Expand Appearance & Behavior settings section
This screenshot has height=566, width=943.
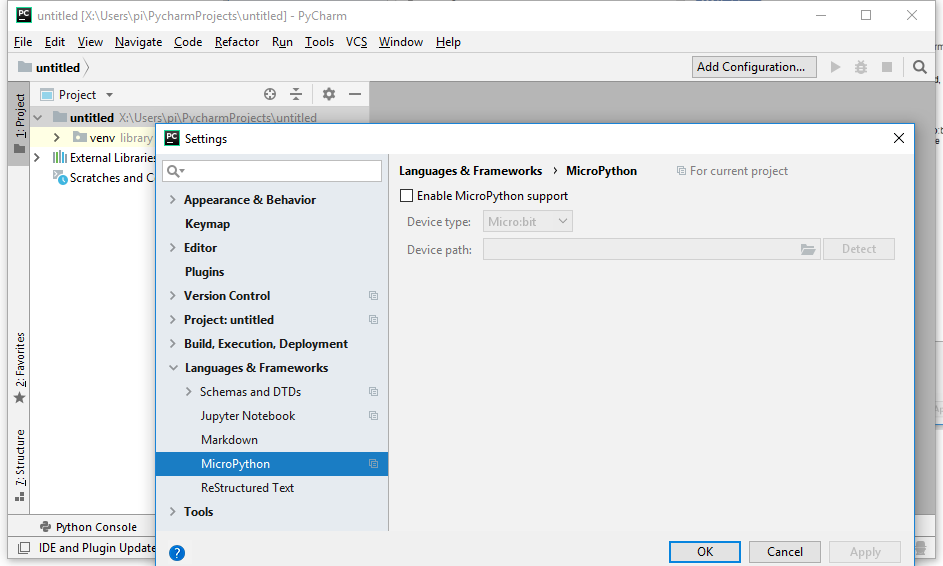coord(173,200)
